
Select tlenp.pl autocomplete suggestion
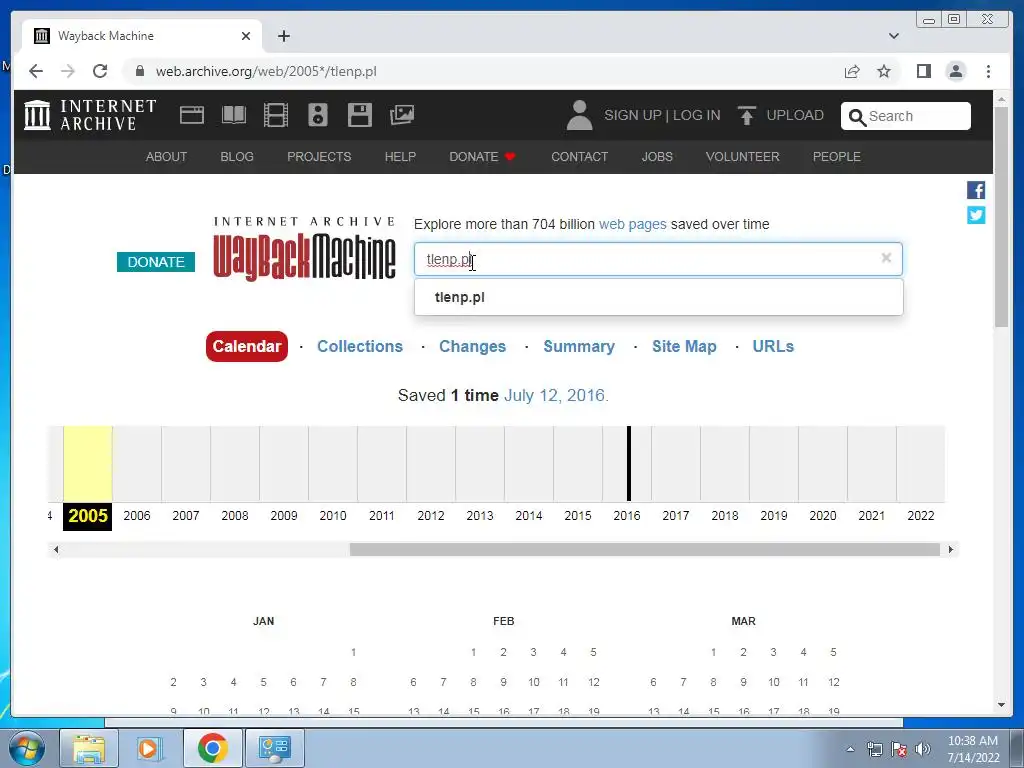pos(658,297)
